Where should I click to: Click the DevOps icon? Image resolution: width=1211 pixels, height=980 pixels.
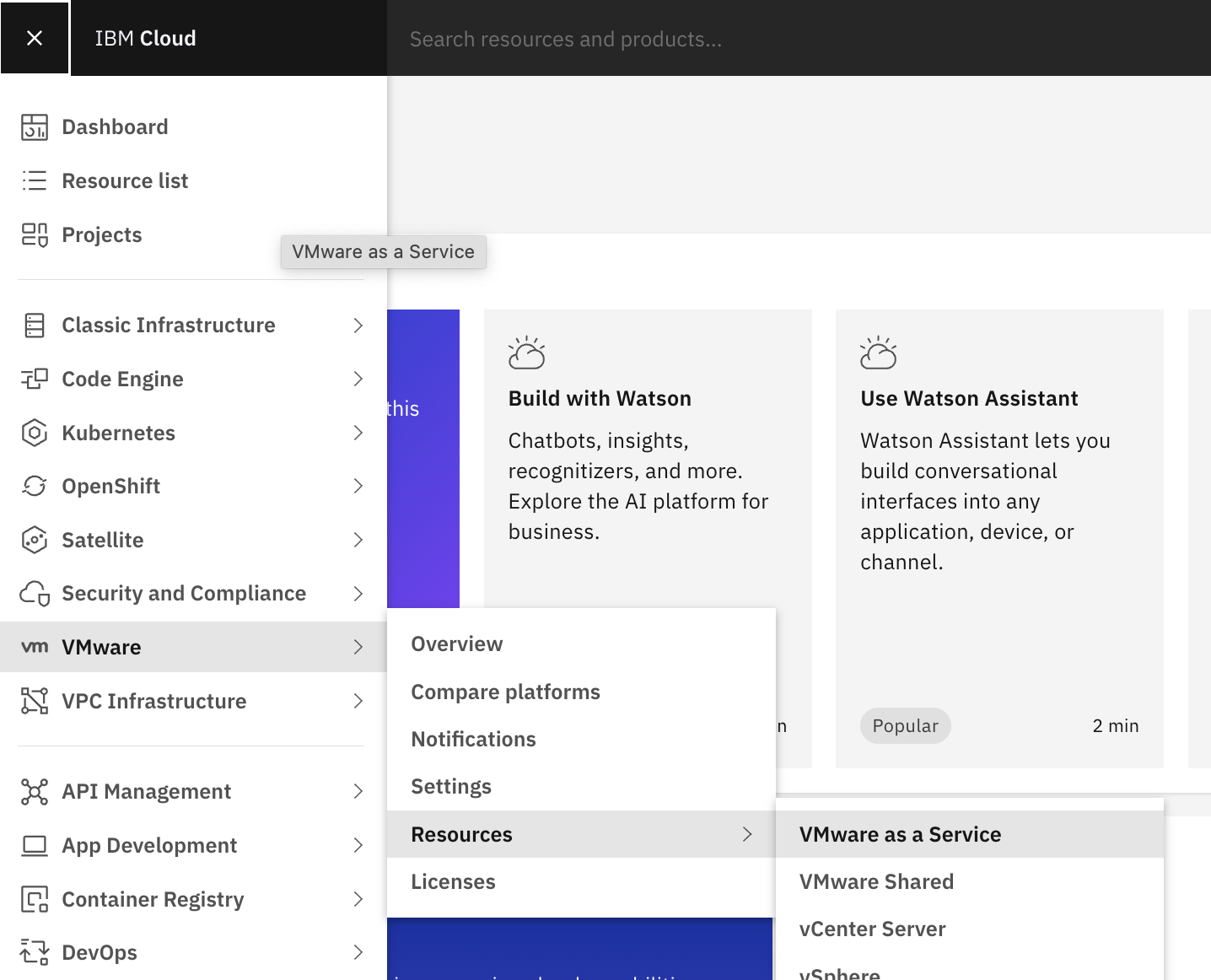point(35,952)
